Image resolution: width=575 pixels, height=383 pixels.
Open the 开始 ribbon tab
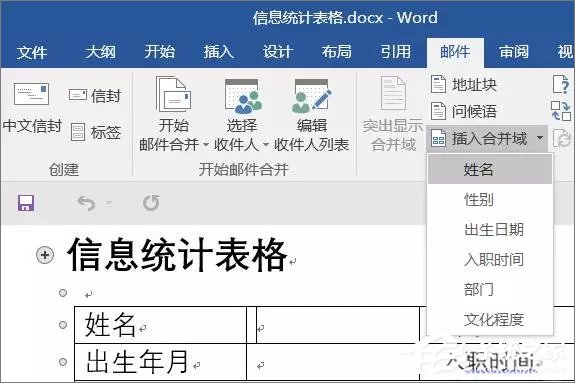(159, 51)
